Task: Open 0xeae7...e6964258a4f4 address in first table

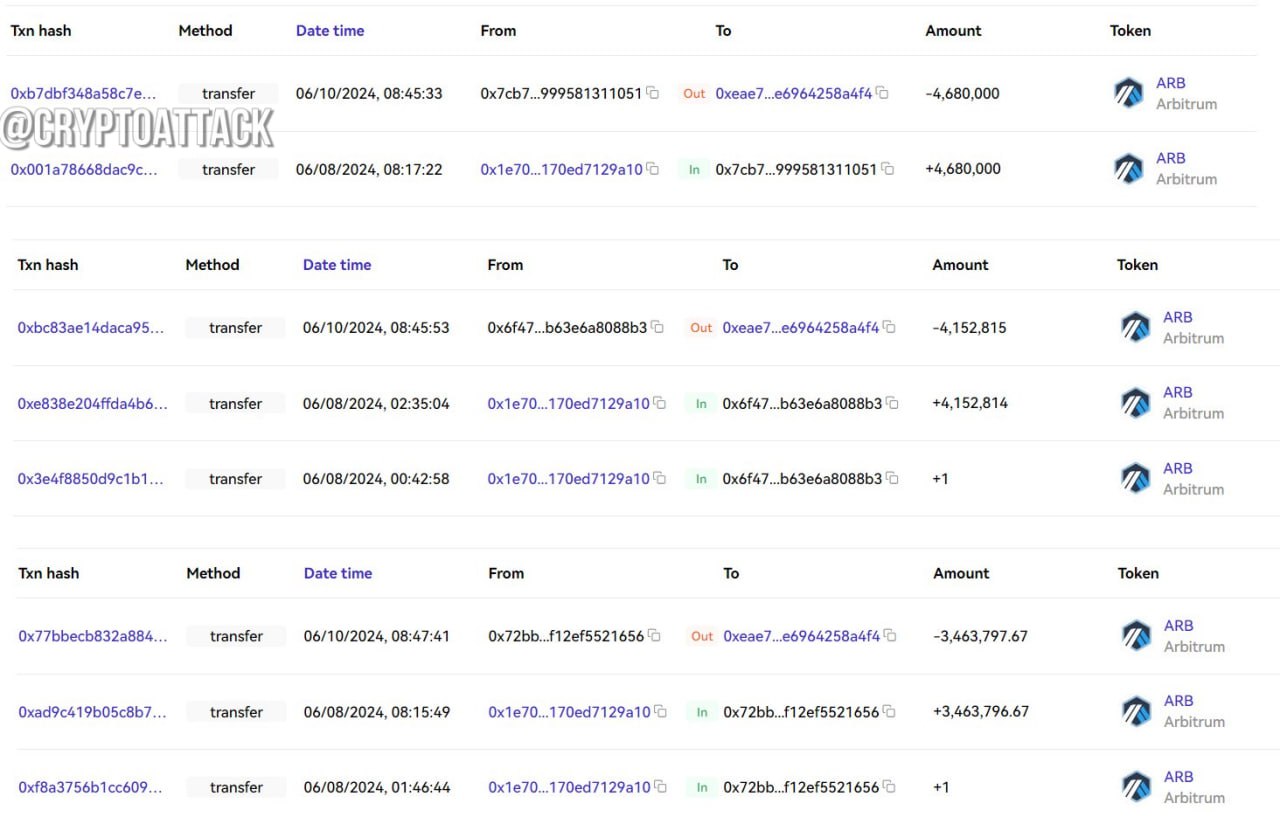Action: [x=794, y=93]
